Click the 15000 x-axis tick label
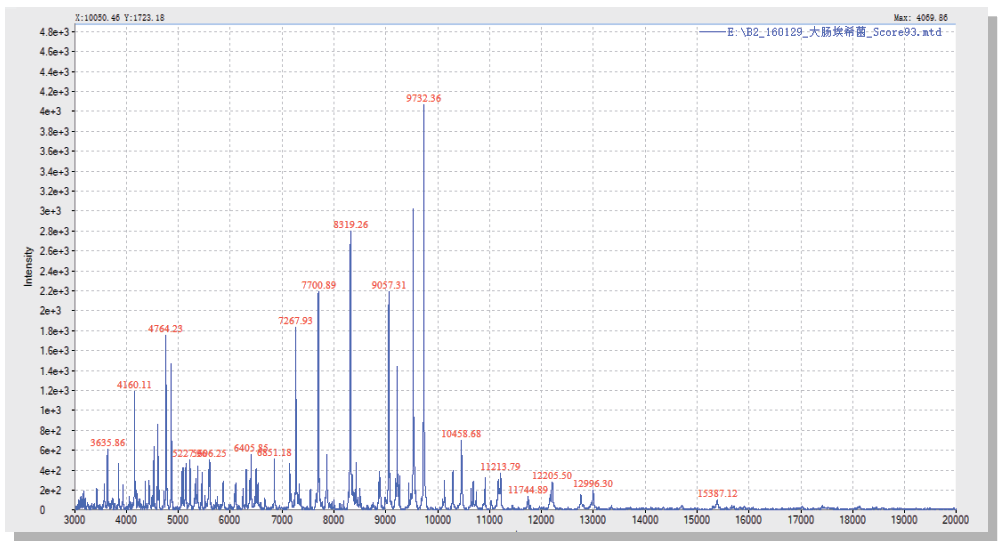 (x=697, y=520)
